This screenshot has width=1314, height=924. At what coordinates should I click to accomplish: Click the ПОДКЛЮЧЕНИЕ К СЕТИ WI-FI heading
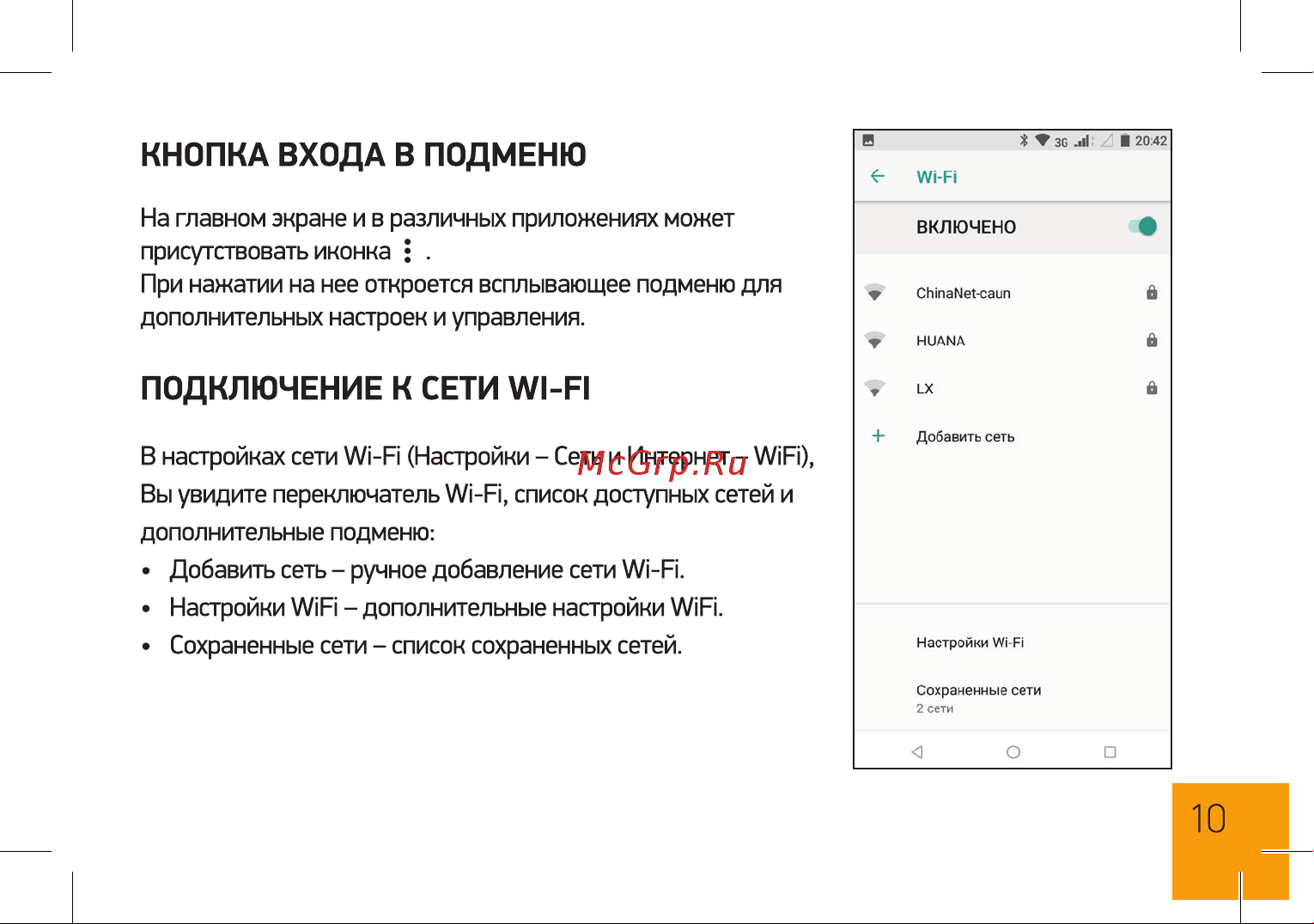[x=365, y=388]
